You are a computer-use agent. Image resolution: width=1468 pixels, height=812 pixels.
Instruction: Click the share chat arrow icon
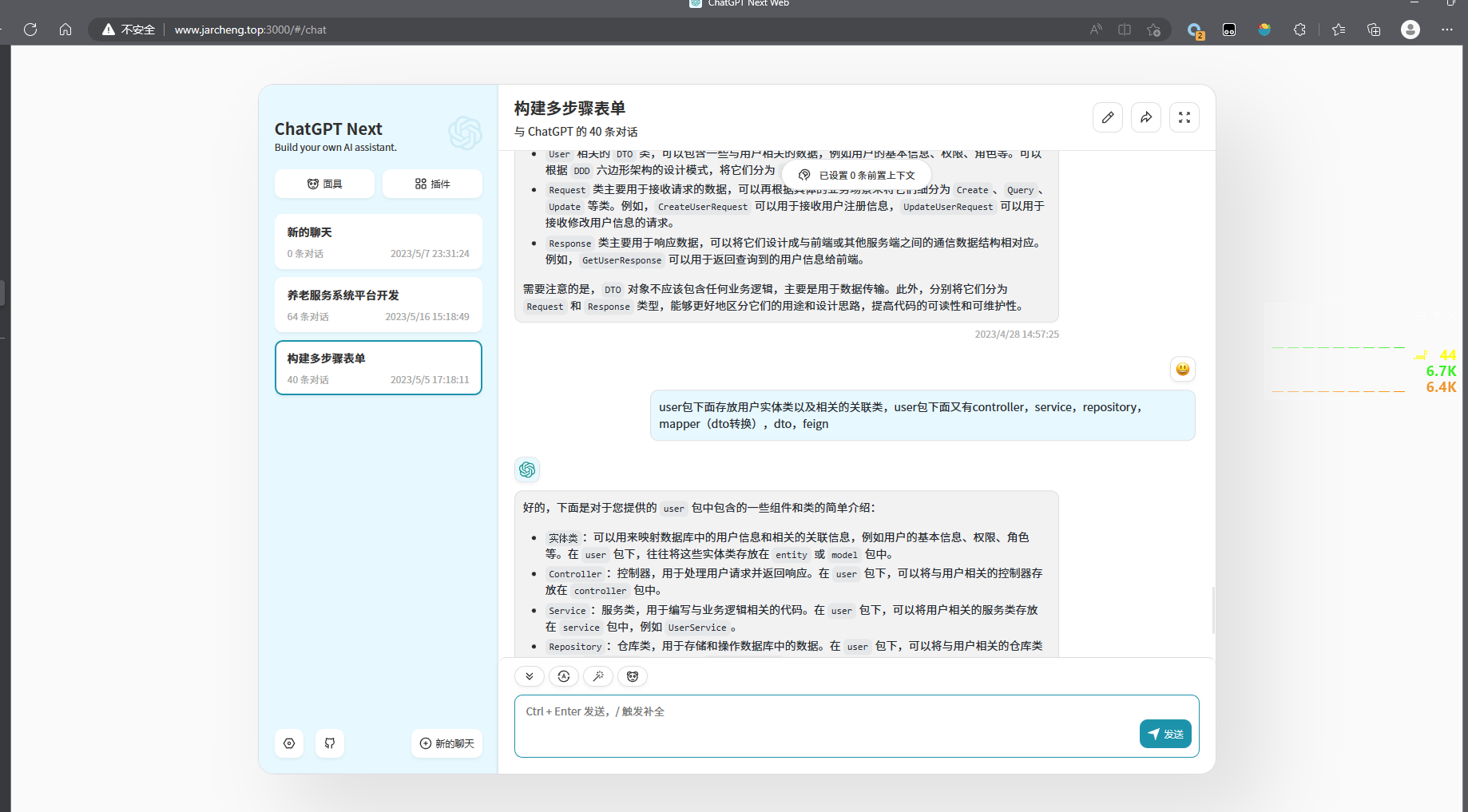pyautogui.click(x=1146, y=117)
